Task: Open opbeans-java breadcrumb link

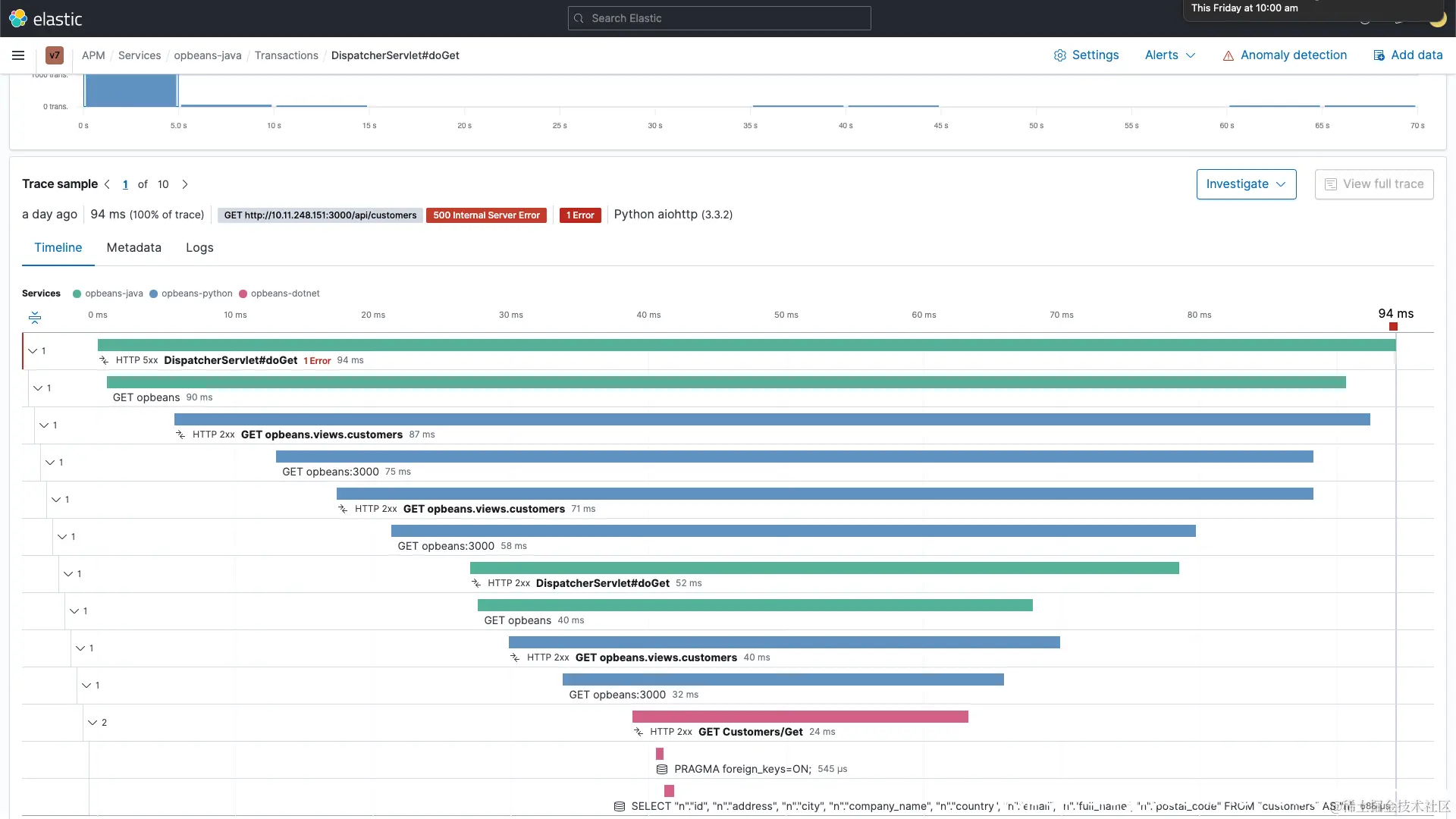Action: coord(208,55)
